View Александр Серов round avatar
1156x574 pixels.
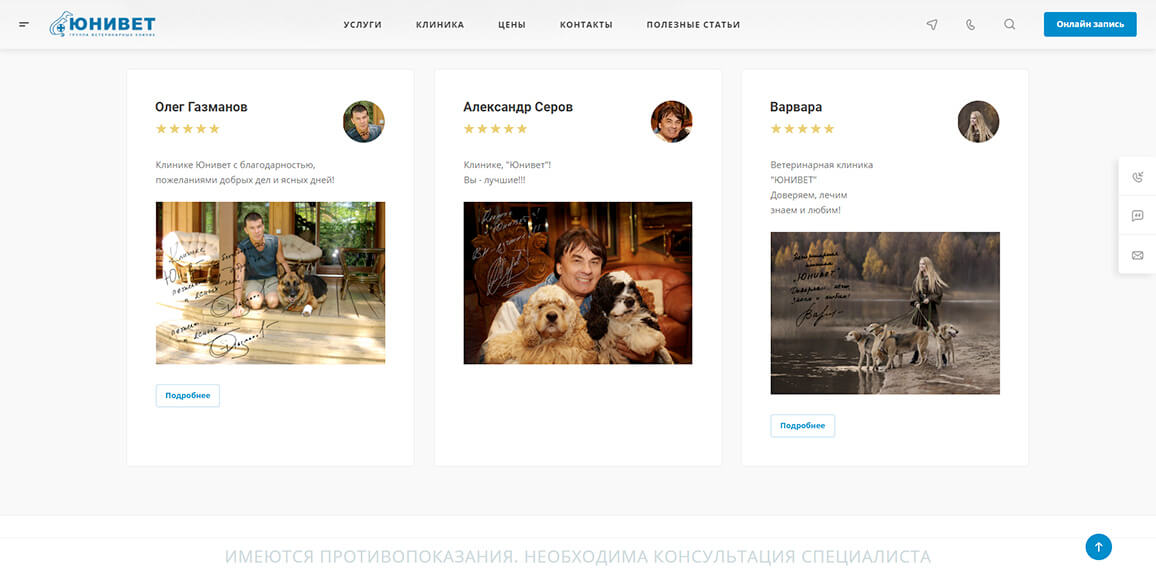click(672, 122)
